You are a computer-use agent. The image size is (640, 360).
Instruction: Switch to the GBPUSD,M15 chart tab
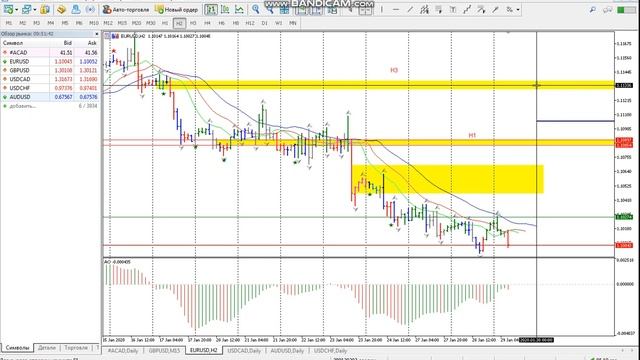[164, 351]
